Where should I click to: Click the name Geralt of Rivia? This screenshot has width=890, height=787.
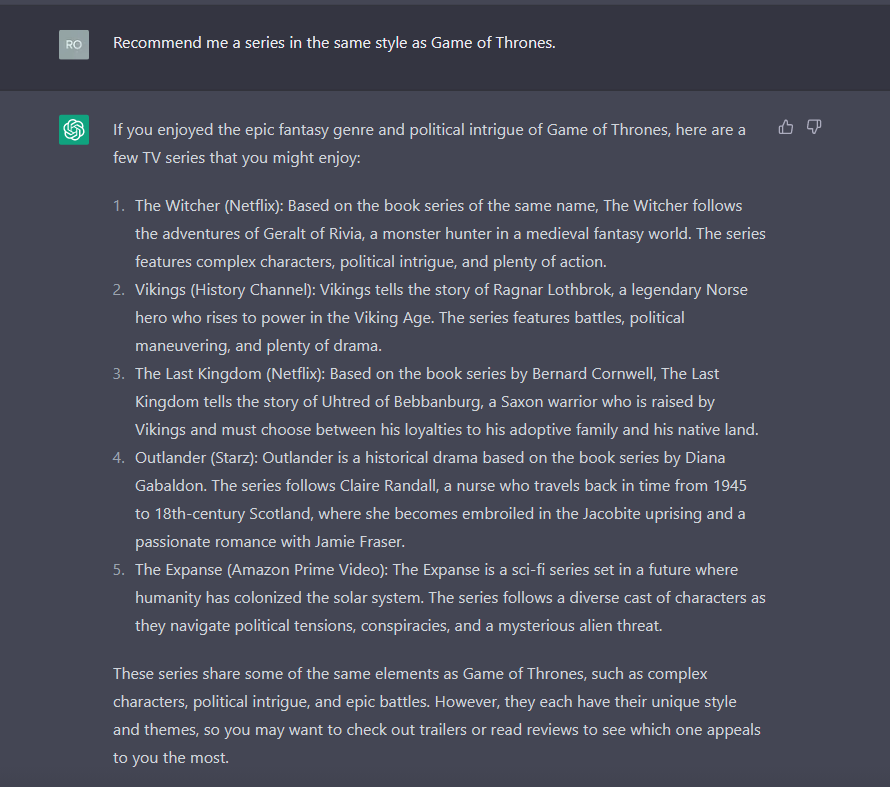(x=313, y=234)
